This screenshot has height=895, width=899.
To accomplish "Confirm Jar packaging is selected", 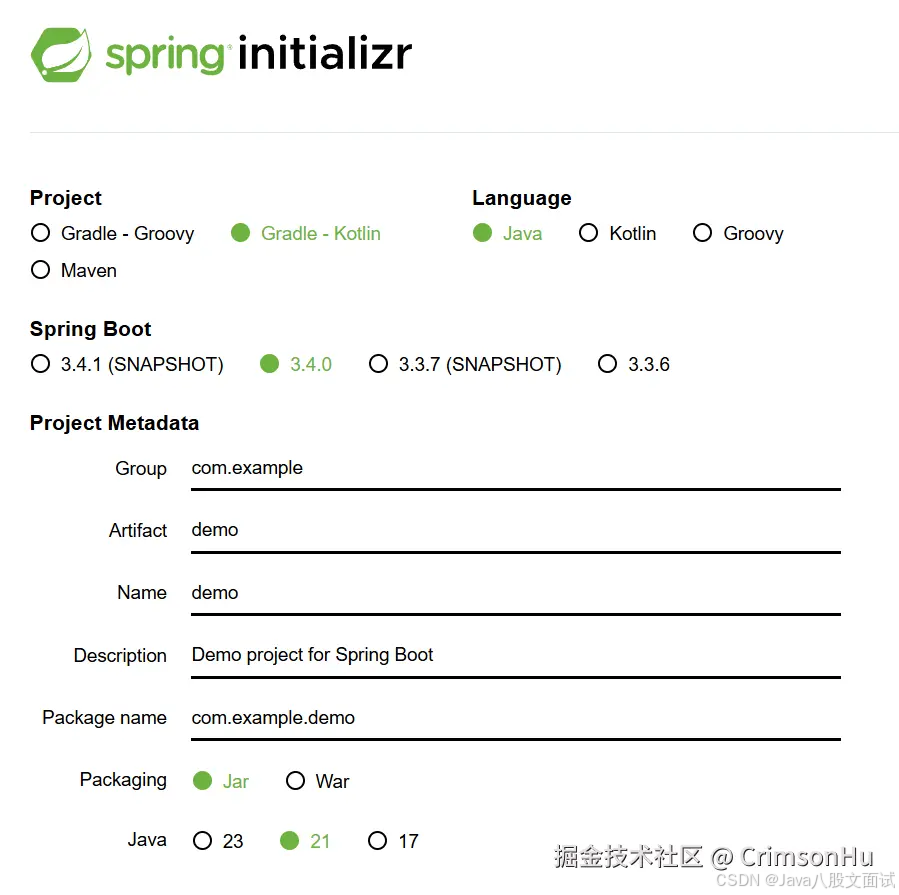I will click(203, 781).
